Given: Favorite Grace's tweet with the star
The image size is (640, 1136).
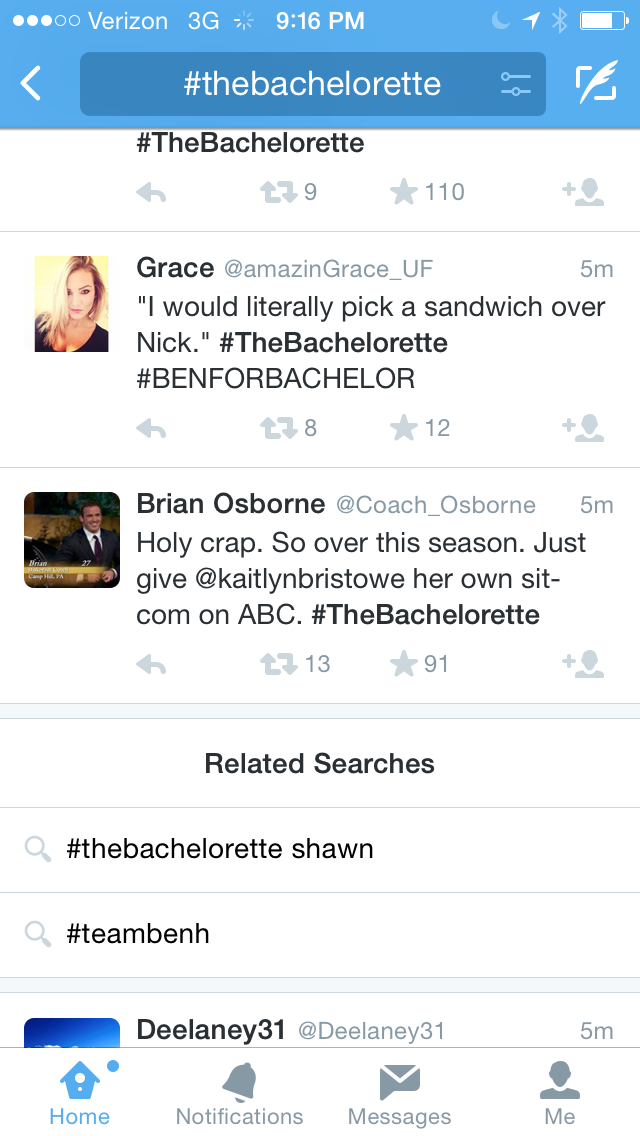Looking at the screenshot, I should click(x=404, y=429).
